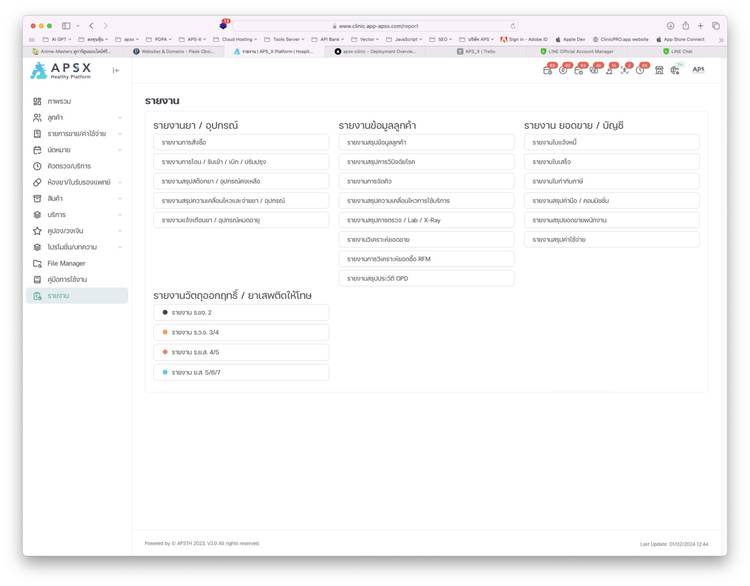Switch to the APS_X Trello browser tab
Image resolution: width=750 pixels, height=586 pixels.
click(x=480, y=51)
